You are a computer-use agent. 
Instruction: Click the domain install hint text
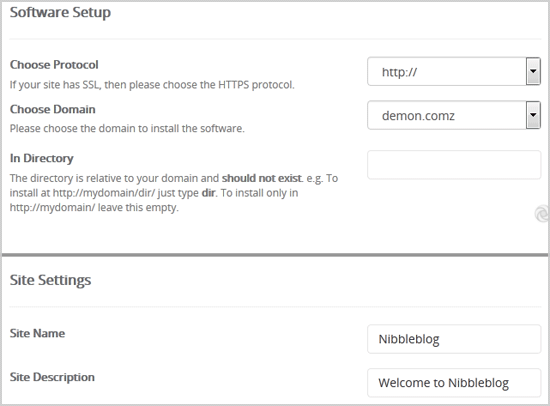pyautogui.click(x=127, y=128)
